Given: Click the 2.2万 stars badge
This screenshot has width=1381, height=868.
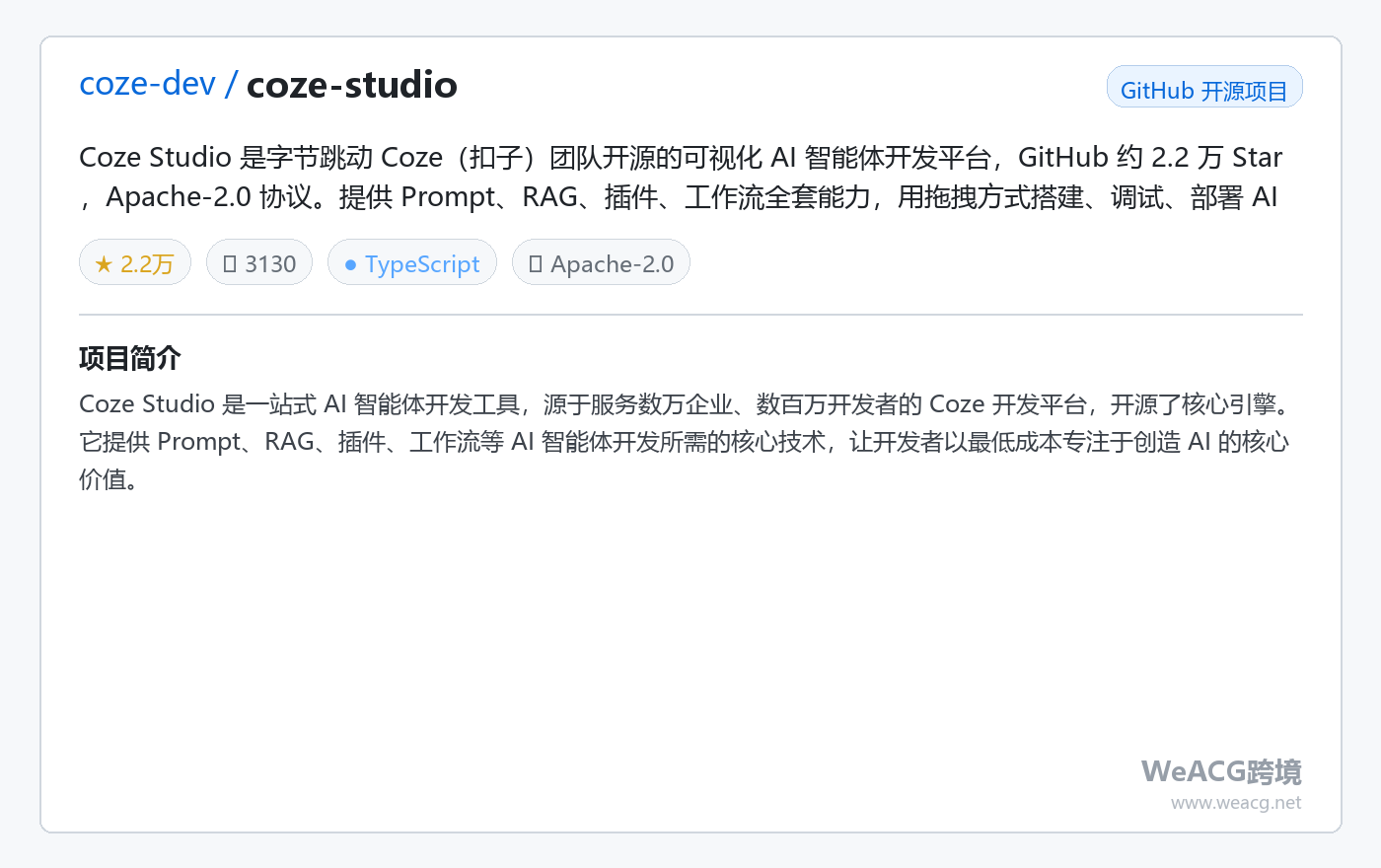Looking at the screenshot, I should [135, 262].
